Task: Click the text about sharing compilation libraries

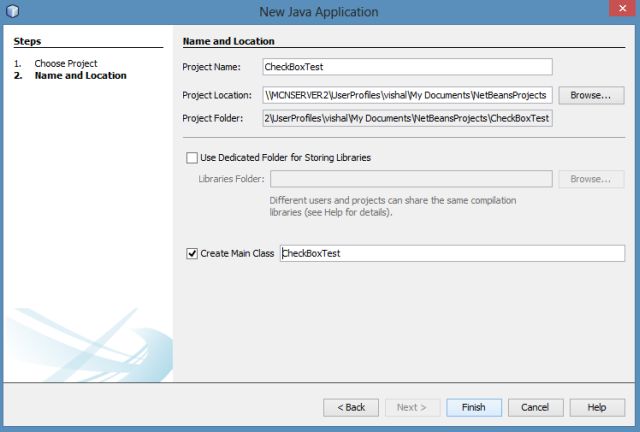Action: 393,207
